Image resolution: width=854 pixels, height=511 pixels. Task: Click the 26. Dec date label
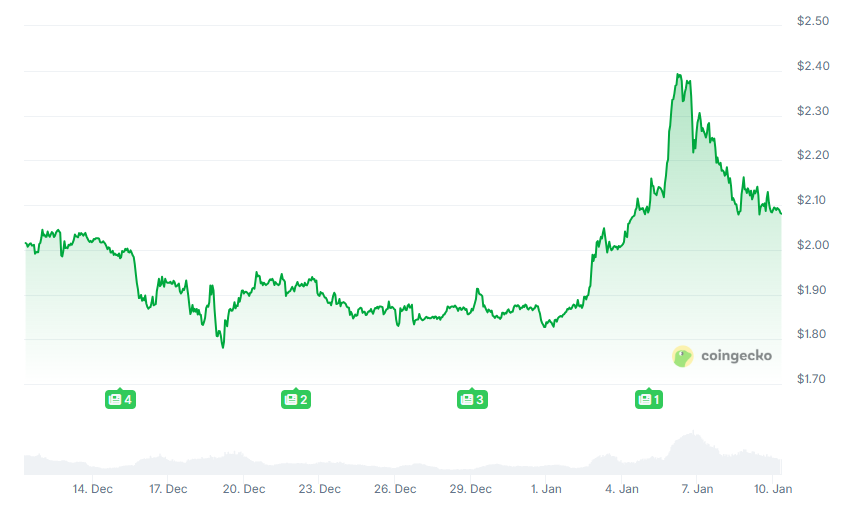click(395, 489)
